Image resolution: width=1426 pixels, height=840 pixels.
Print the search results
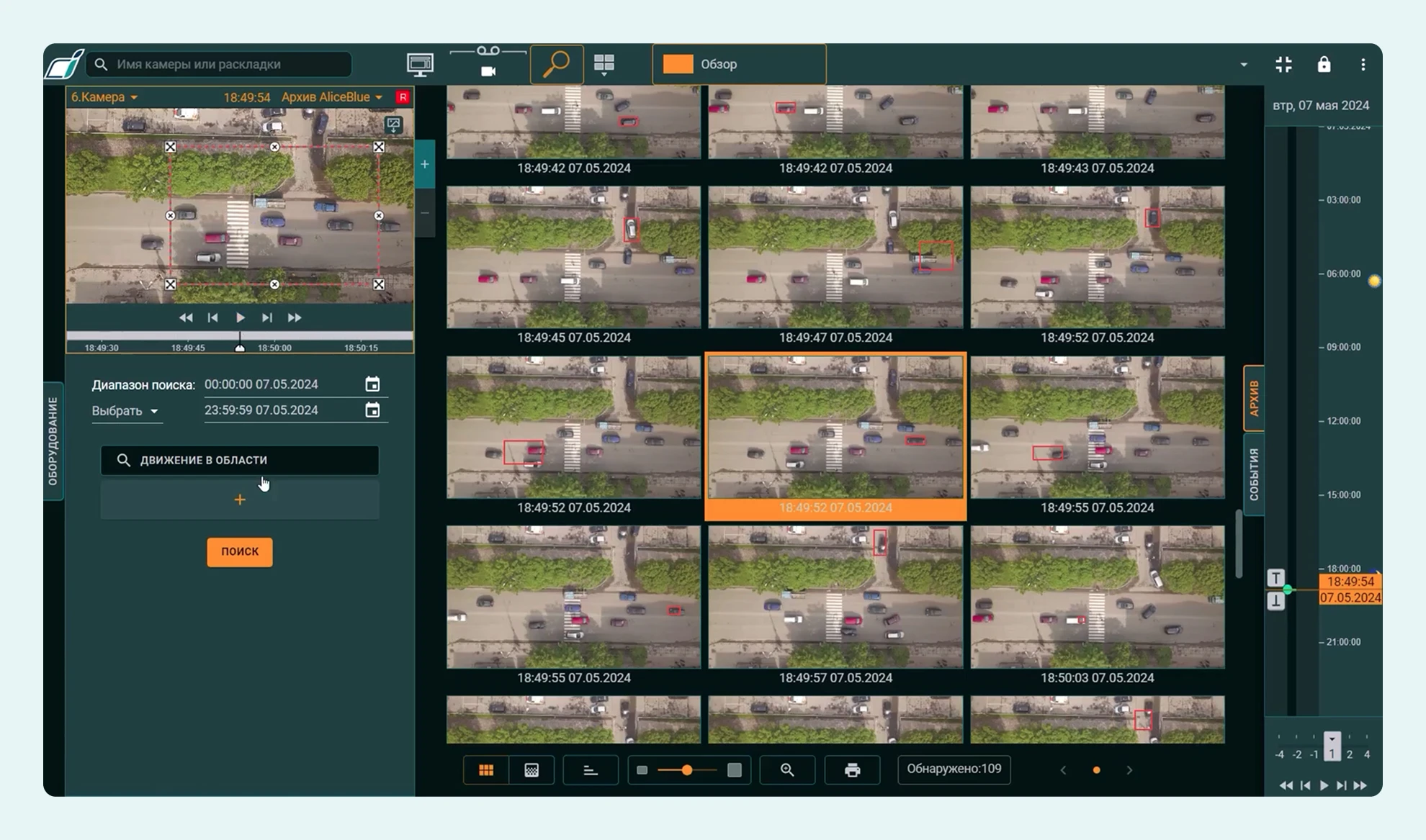pyautogui.click(x=852, y=770)
